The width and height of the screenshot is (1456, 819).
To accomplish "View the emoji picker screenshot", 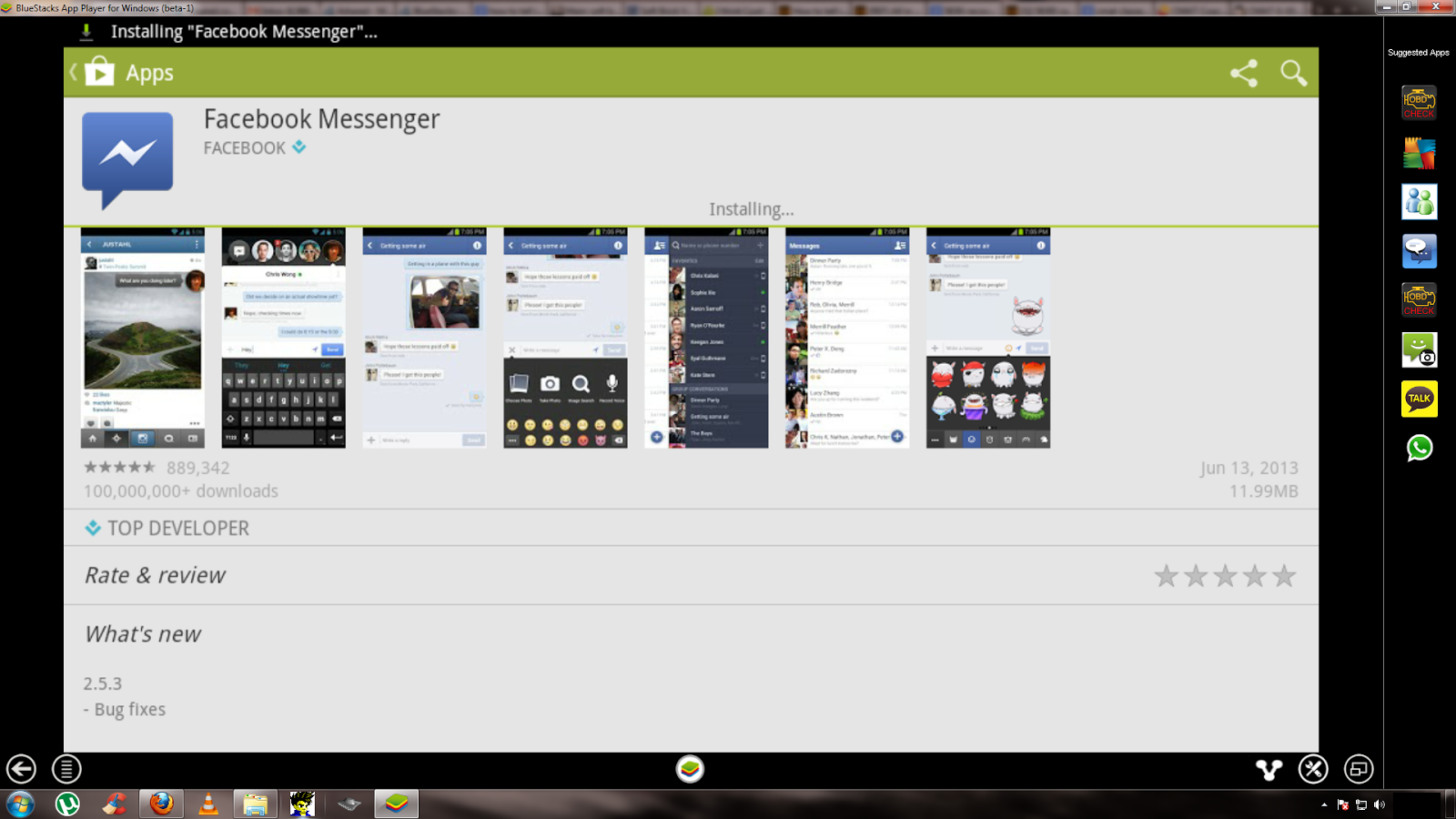I will [x=565, y=338].
